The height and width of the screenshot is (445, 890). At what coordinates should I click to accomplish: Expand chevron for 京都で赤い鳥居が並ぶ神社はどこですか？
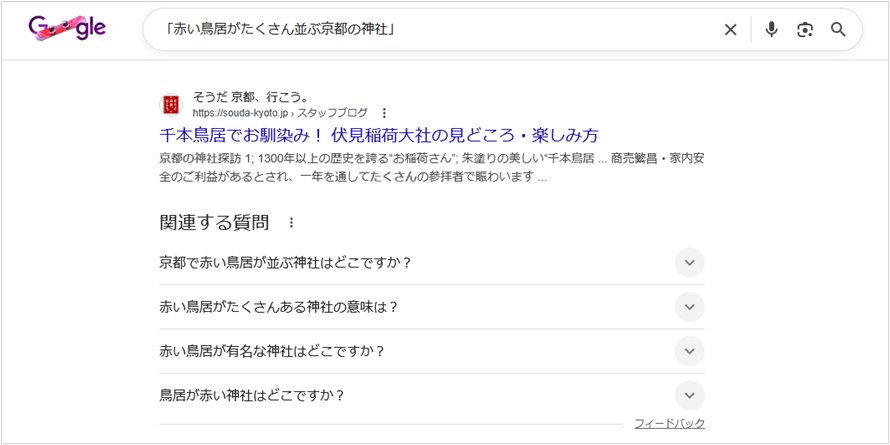pyautogui.click(x=689, y=263)
